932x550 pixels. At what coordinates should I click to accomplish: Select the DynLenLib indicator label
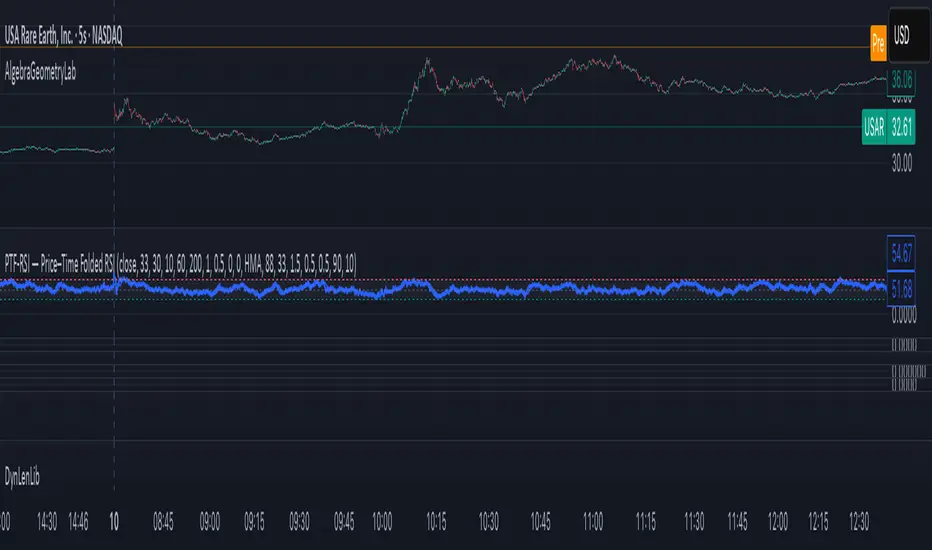tap(22, 477)
